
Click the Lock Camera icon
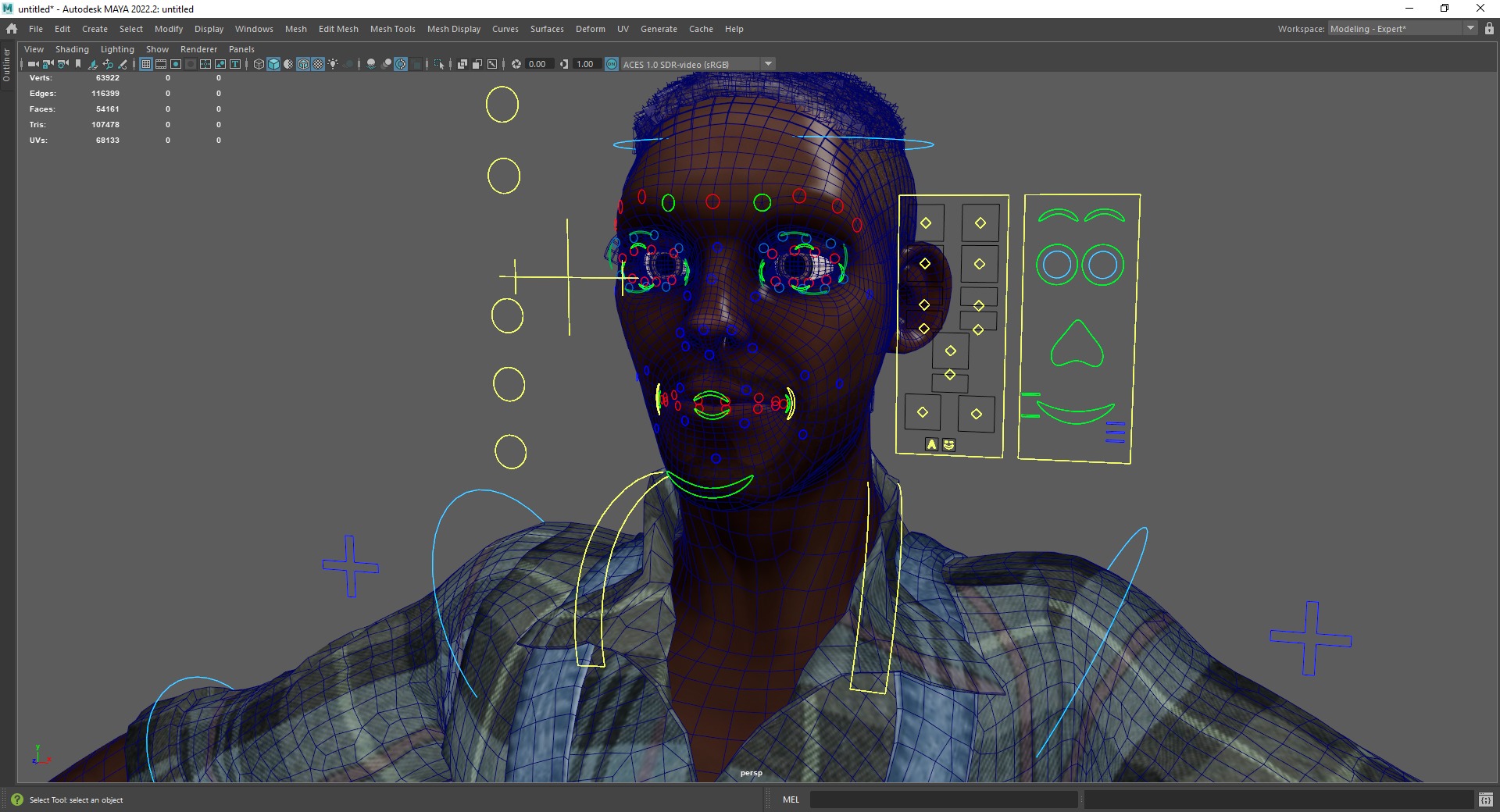[48, 64]
